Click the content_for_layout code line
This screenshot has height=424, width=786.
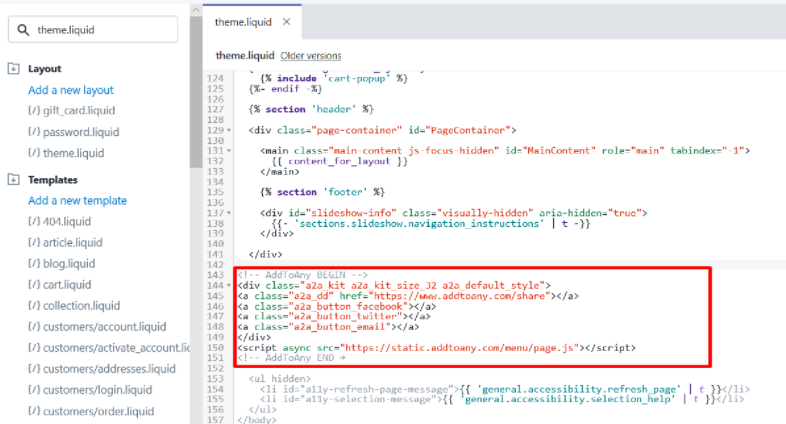tap(339, 161)
